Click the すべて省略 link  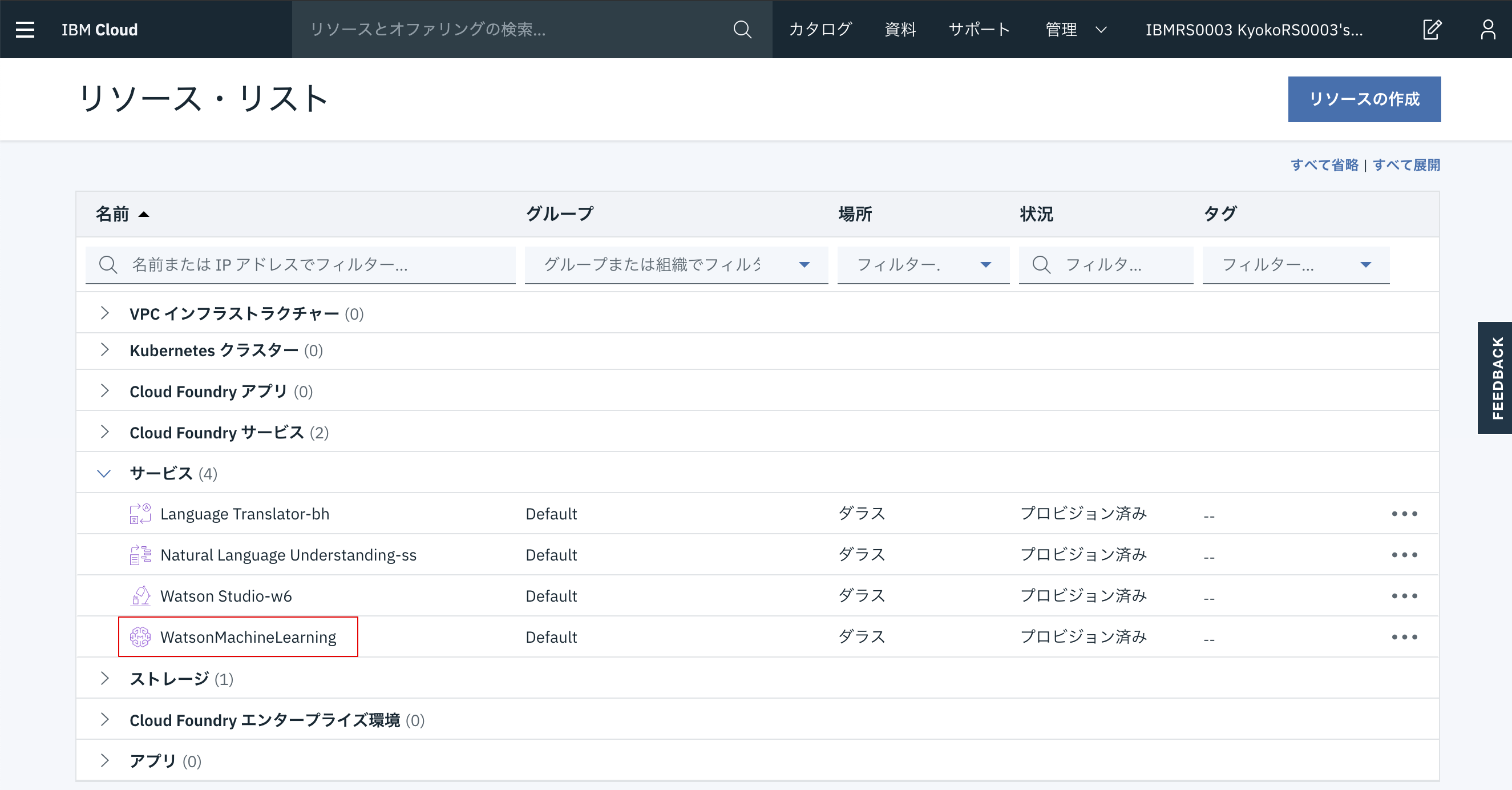[x=1324, y=165]
